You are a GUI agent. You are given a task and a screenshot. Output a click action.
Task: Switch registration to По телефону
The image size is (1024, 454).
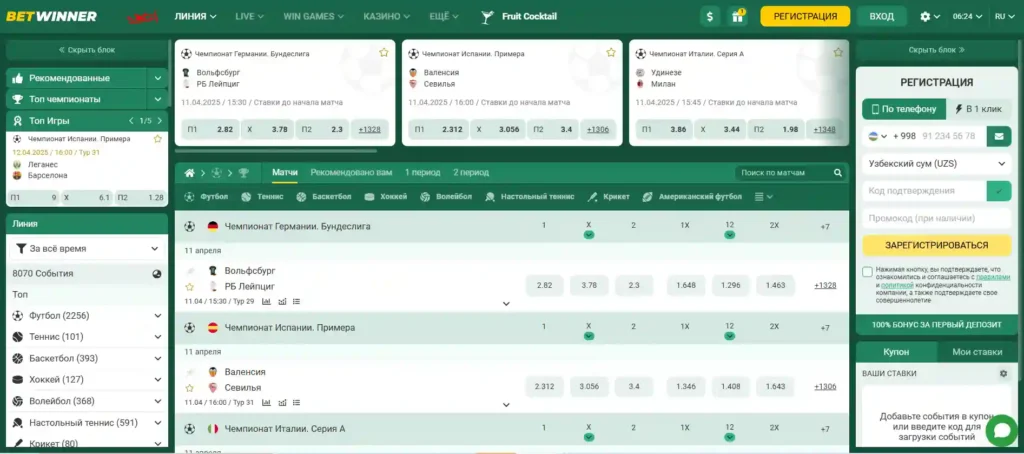tap(904, 110)
